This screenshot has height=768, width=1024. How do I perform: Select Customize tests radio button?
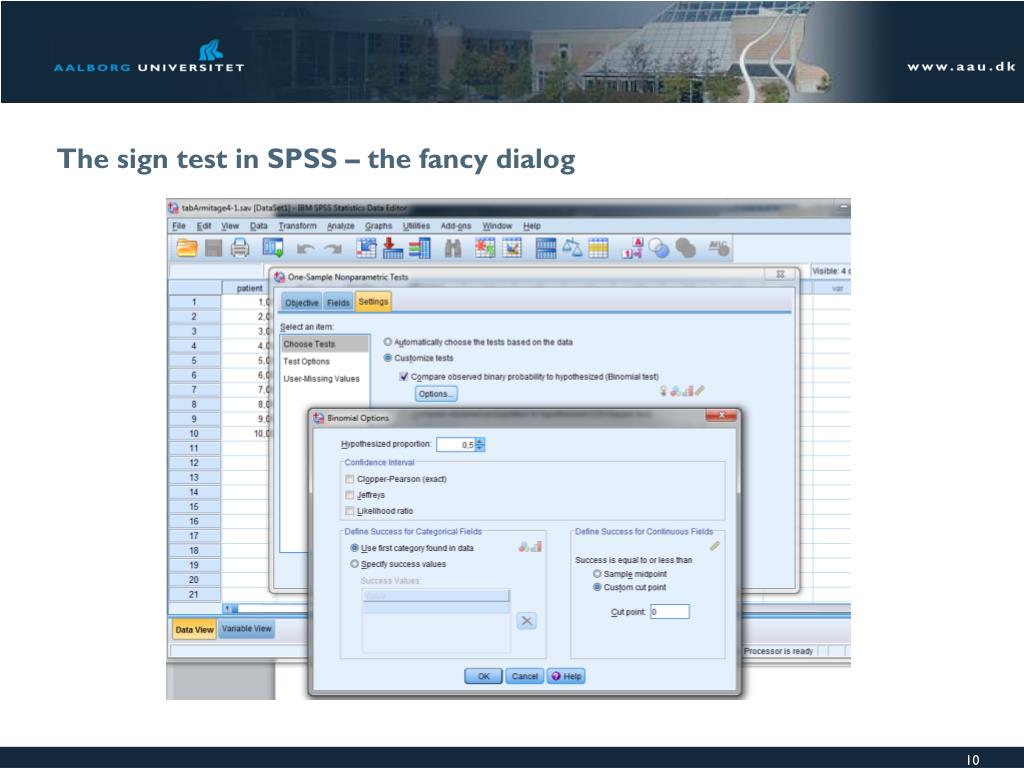click(x=388, y=358)
